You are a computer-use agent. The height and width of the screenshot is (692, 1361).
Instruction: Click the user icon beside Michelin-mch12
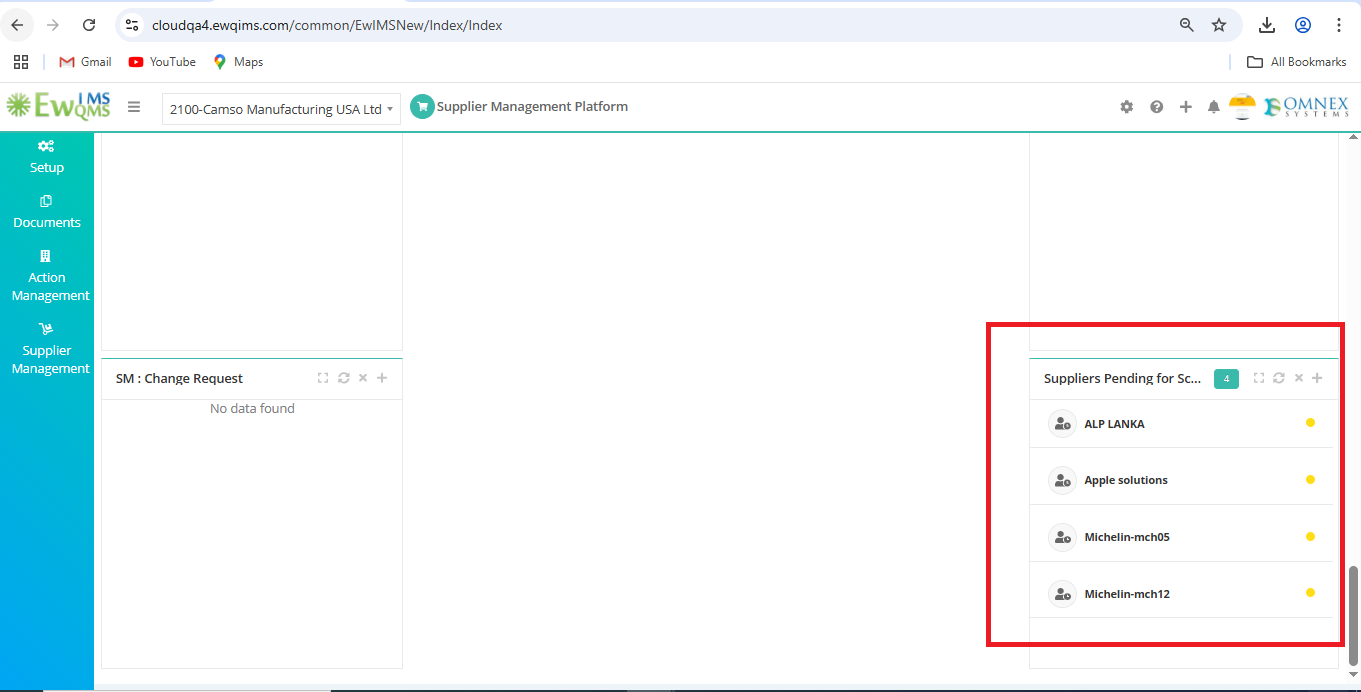(x=1062, y=594)
